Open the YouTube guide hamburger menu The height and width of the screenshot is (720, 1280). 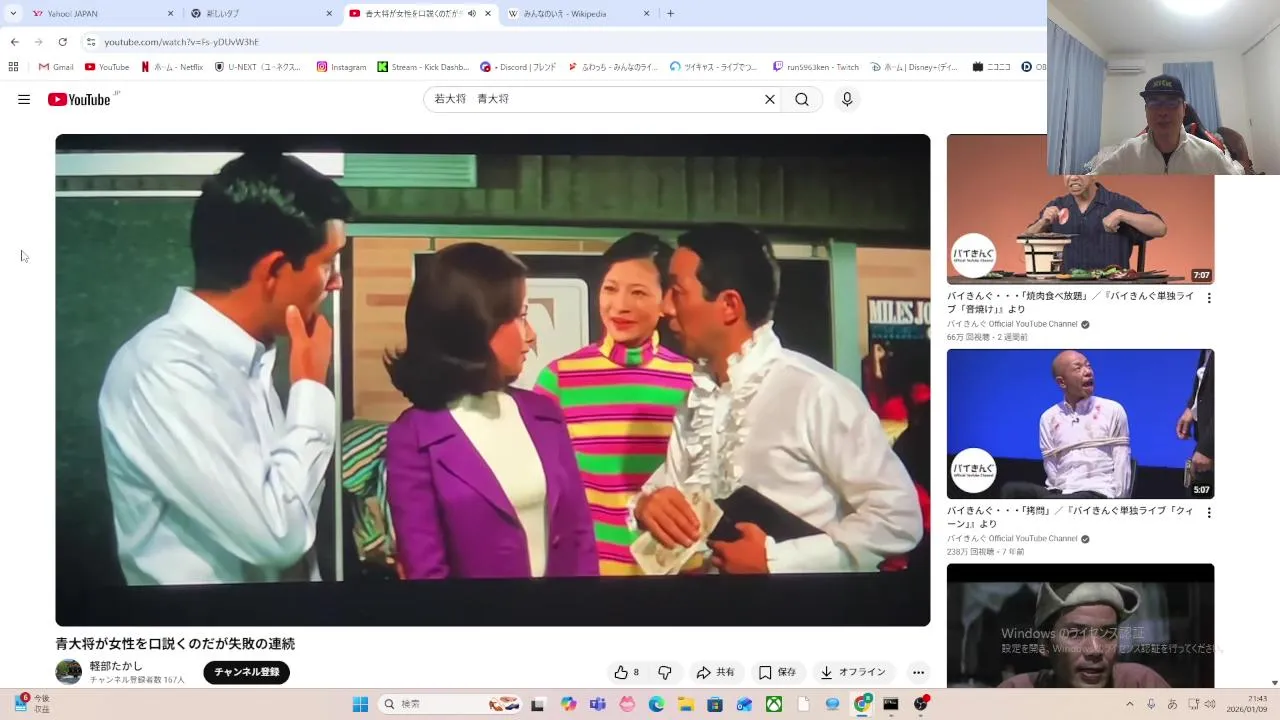pos(24,99)
